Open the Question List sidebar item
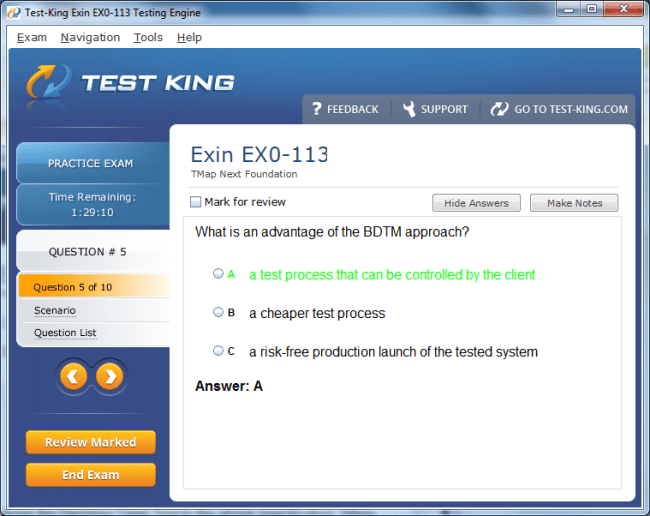The image size is (650, 516). pyautogui.click(x=65, y=333)
